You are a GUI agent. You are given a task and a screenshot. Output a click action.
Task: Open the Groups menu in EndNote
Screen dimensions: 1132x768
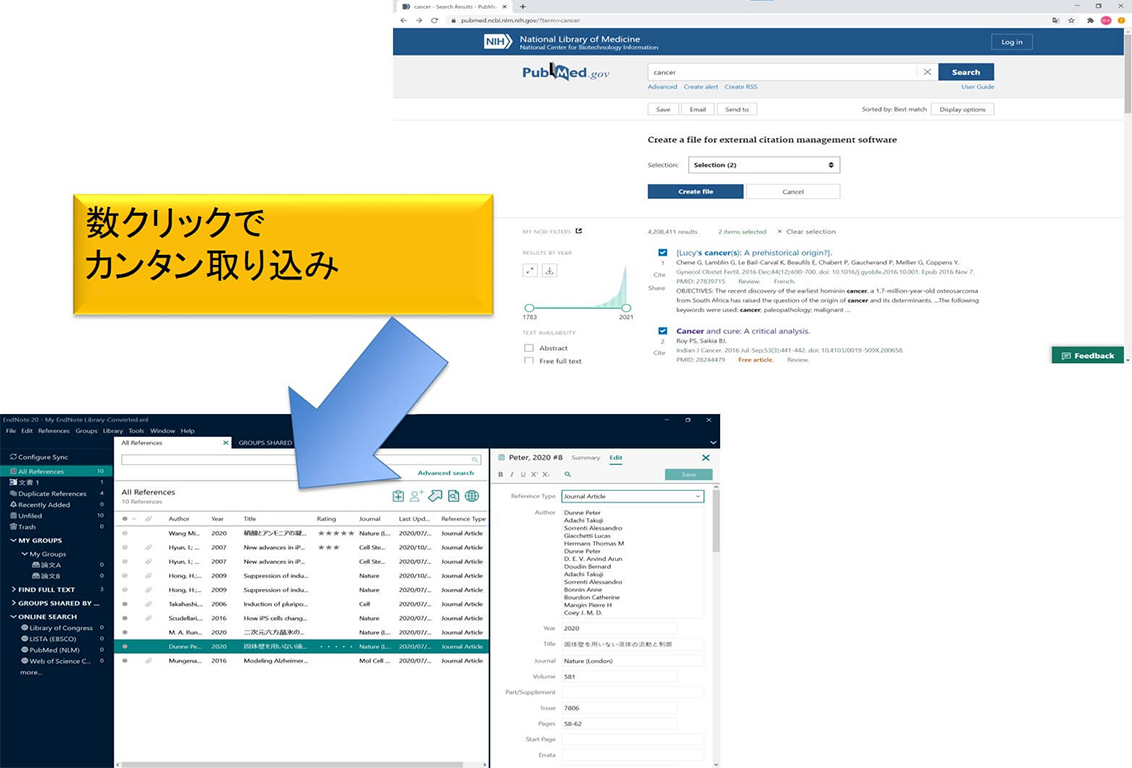pos(87,431)
